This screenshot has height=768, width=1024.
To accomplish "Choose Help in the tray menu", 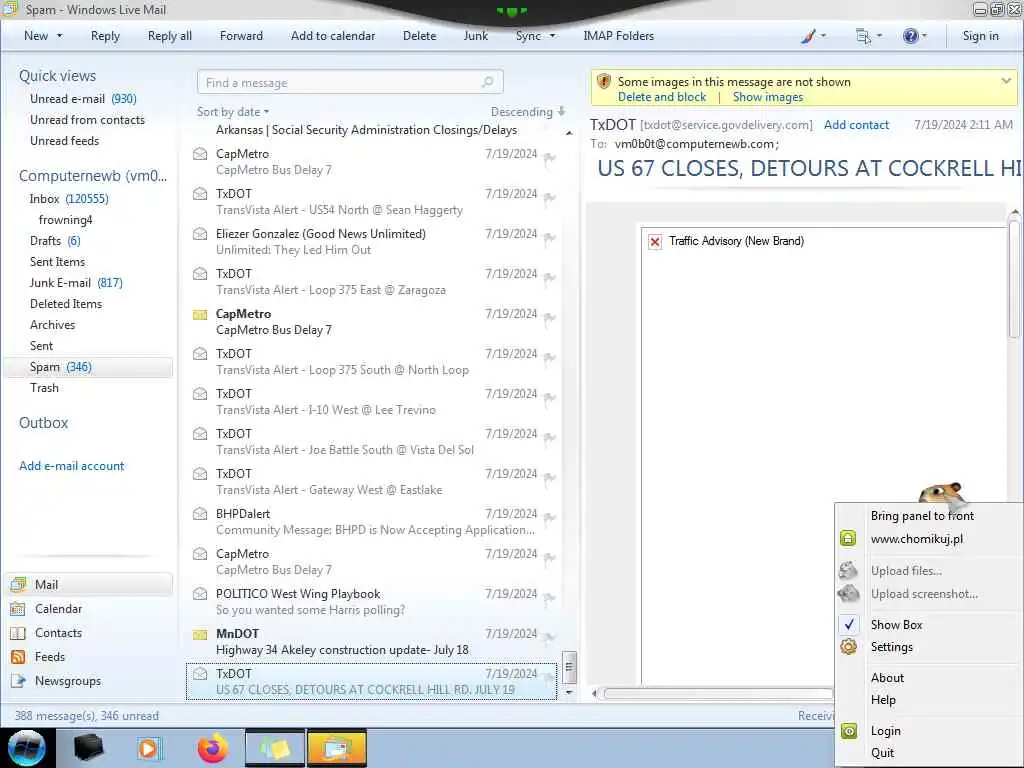I will (x=883, y=700).
